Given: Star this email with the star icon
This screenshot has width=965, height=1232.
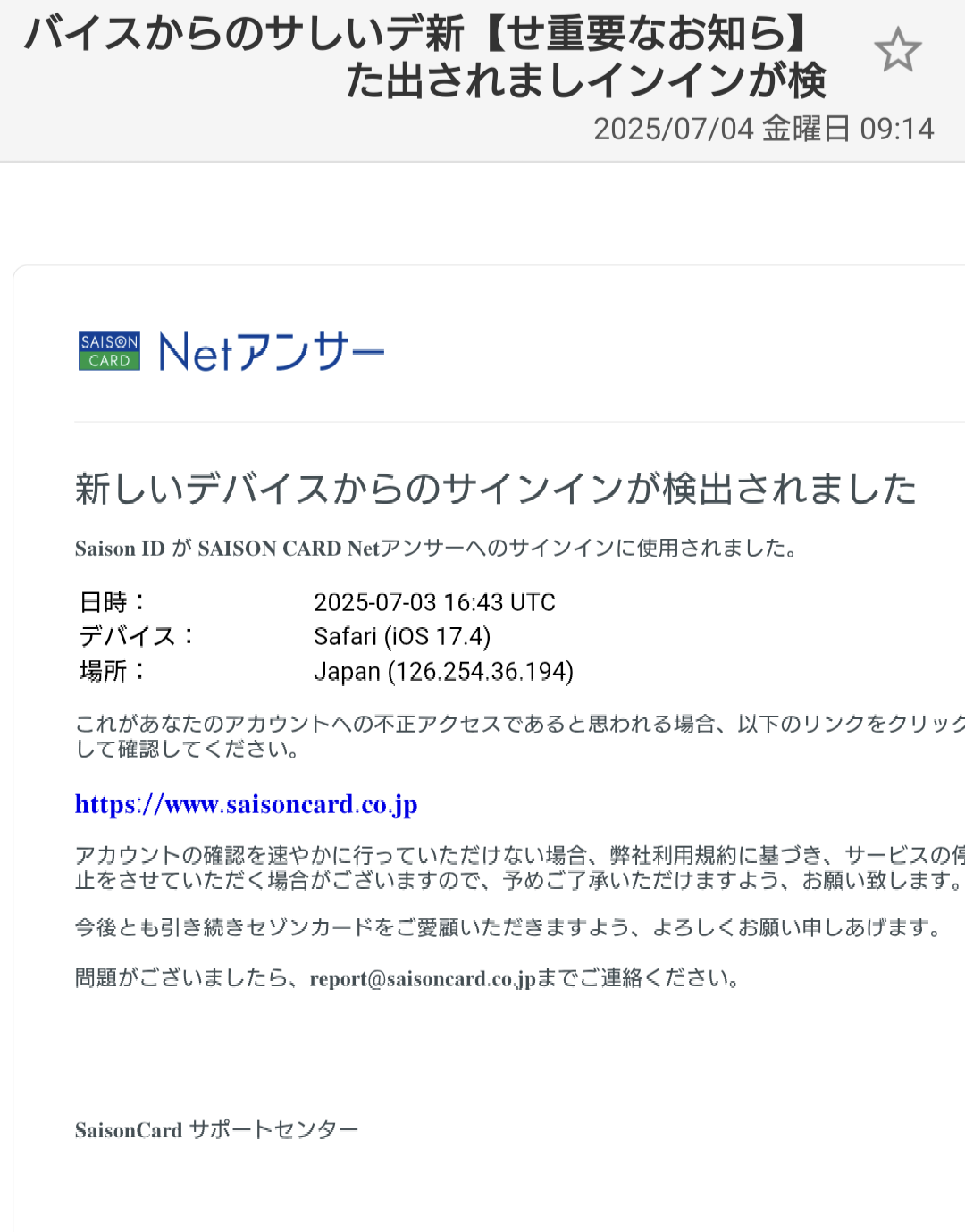Looking at the screenshot, I should tap(897, 50).
